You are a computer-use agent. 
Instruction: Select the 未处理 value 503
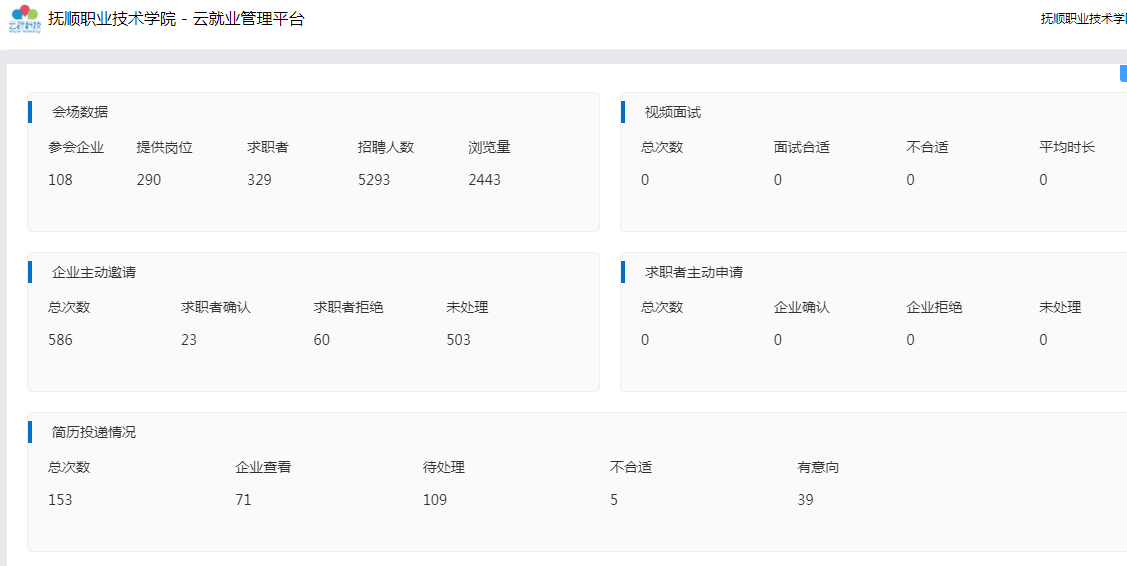pos(458,340)
